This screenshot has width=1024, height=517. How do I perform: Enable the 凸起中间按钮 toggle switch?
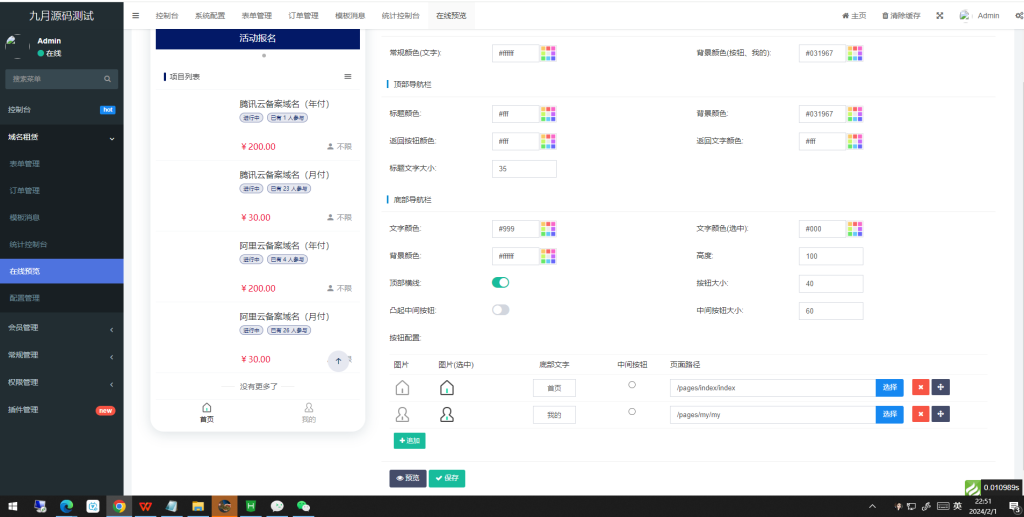[x=501, y=310]
